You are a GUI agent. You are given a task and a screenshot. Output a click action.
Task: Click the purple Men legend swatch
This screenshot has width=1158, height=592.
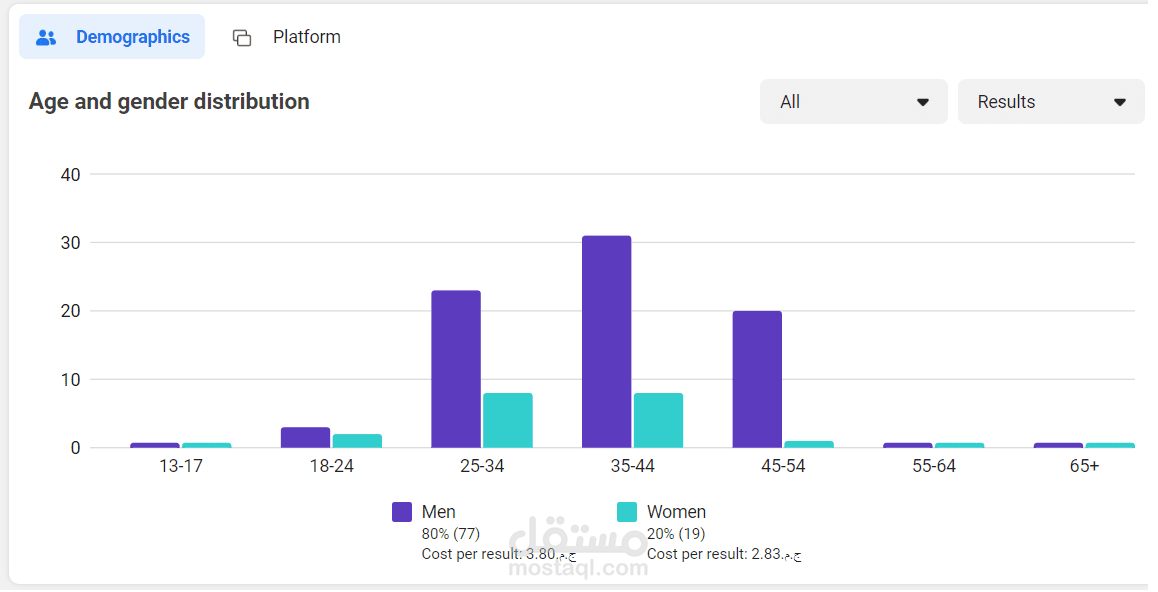pyautogui.click(x=402, y=512)
